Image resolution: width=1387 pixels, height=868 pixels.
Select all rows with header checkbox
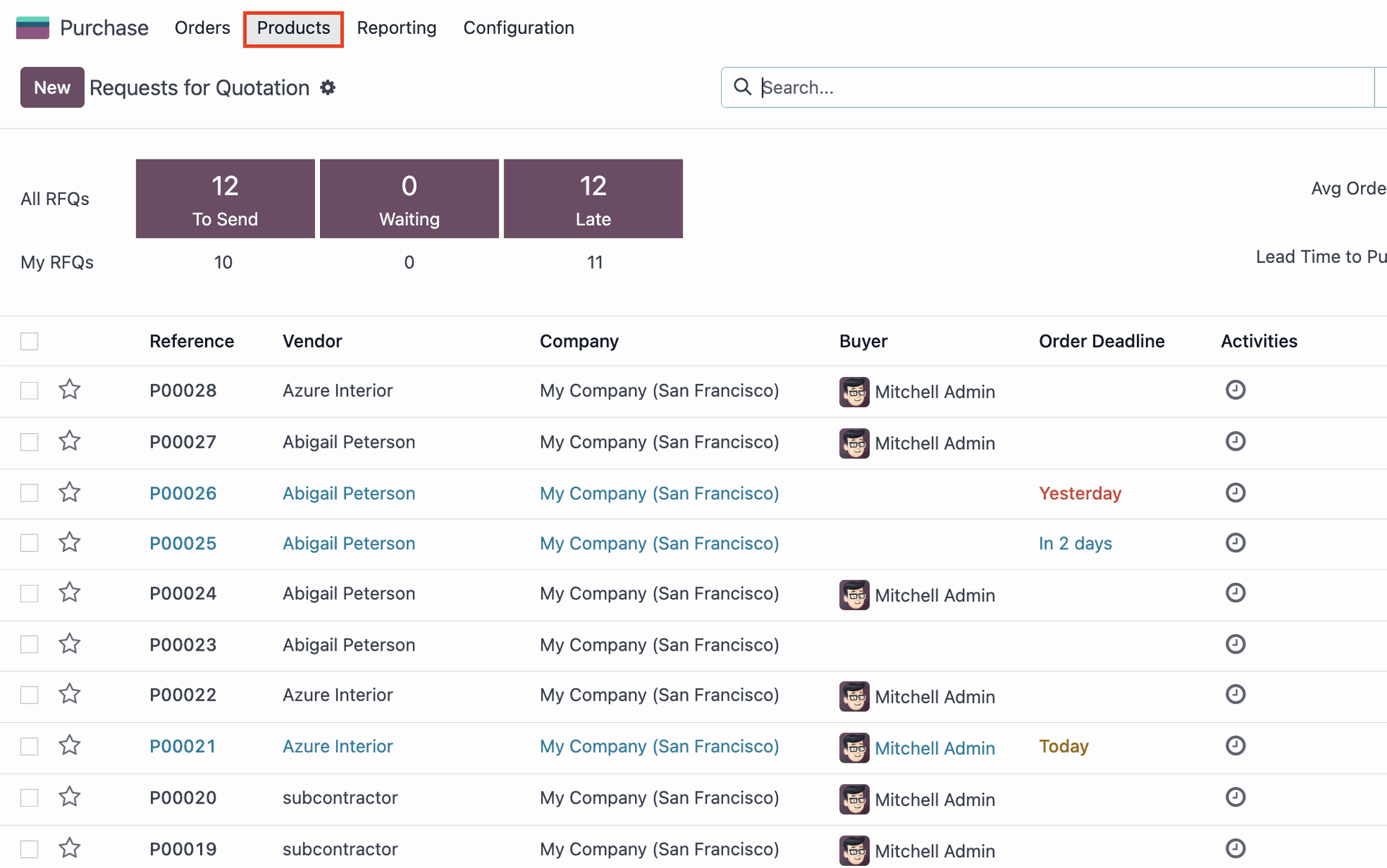(30, 341)
